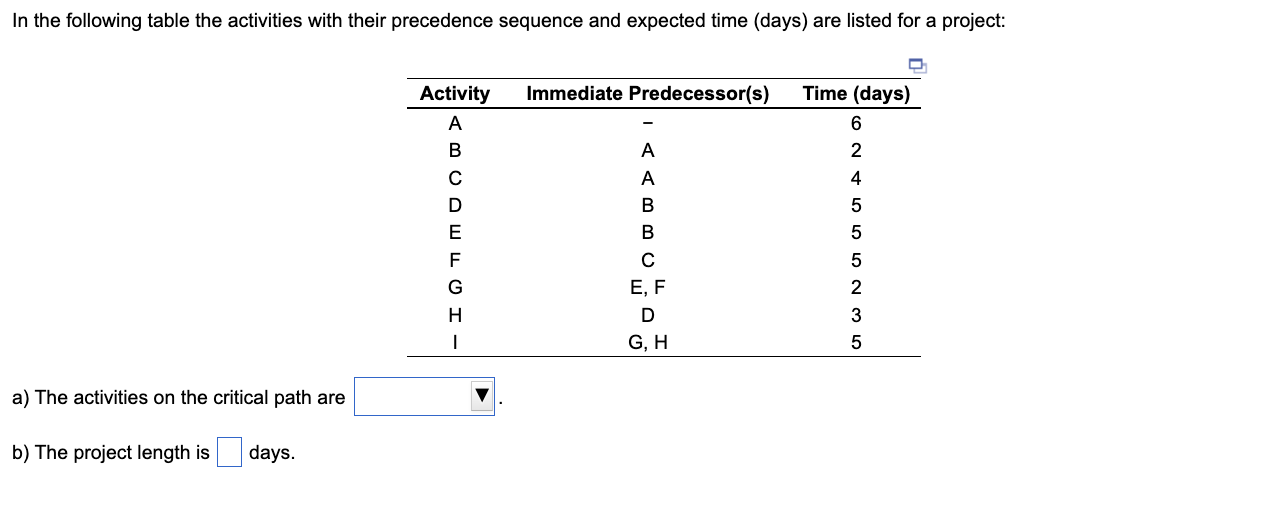Select the time value 3 for activity H
This screenshot has width=1266, height=518.
[x=856, y=316]
